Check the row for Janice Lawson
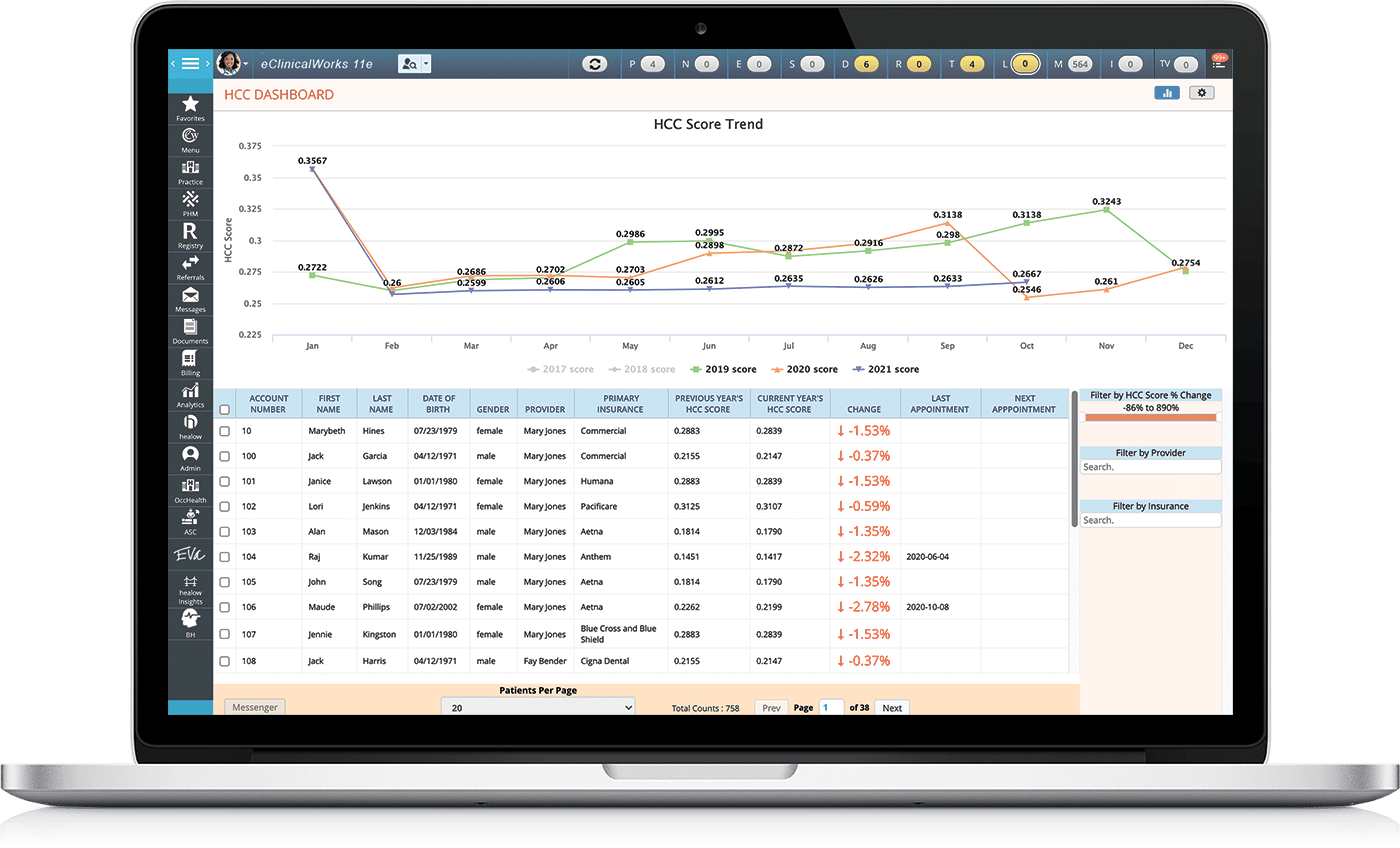 pos(224,481)
